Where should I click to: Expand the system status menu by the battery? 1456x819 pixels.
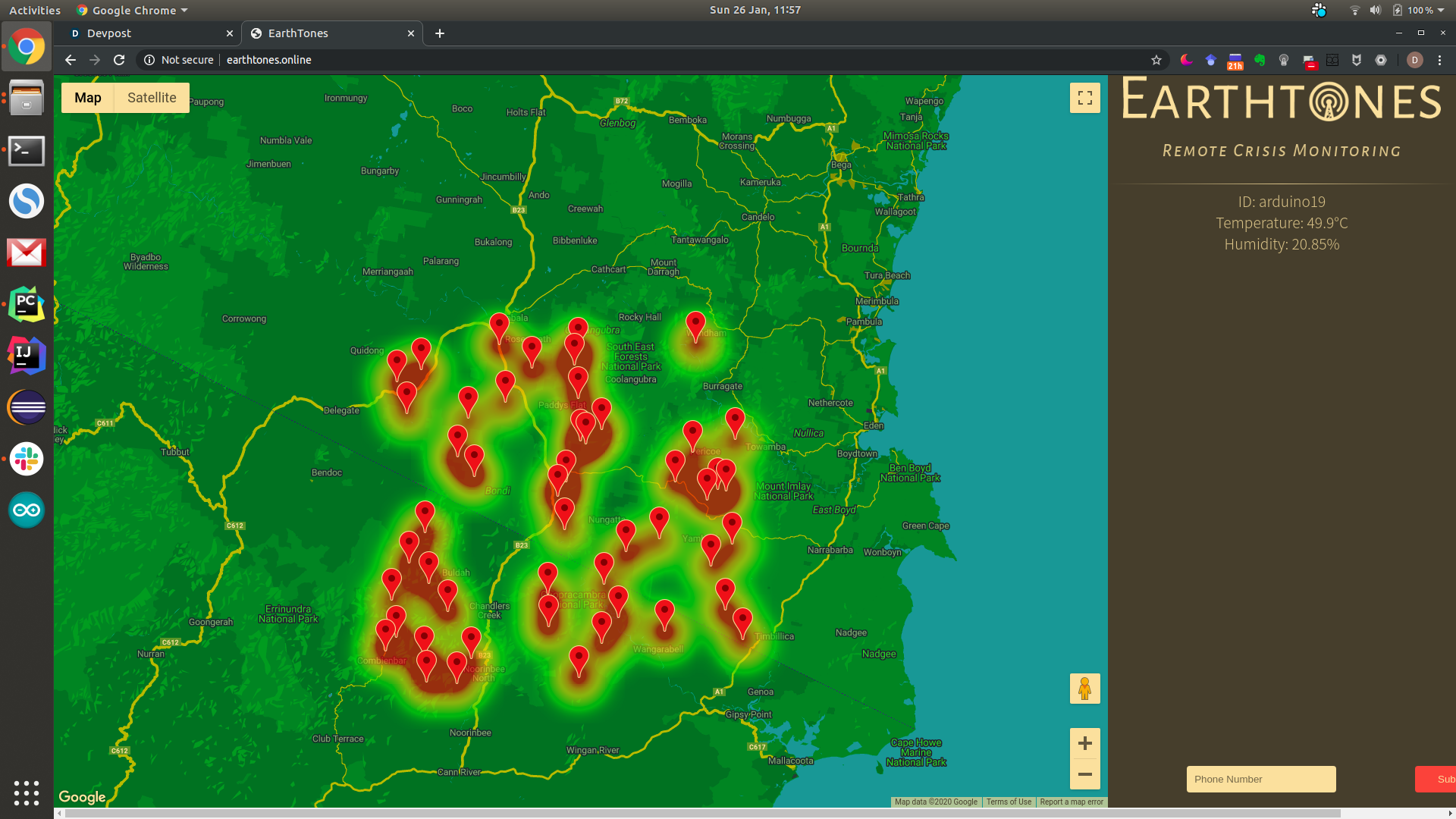pyautogui.click(x=1441, y=11)
